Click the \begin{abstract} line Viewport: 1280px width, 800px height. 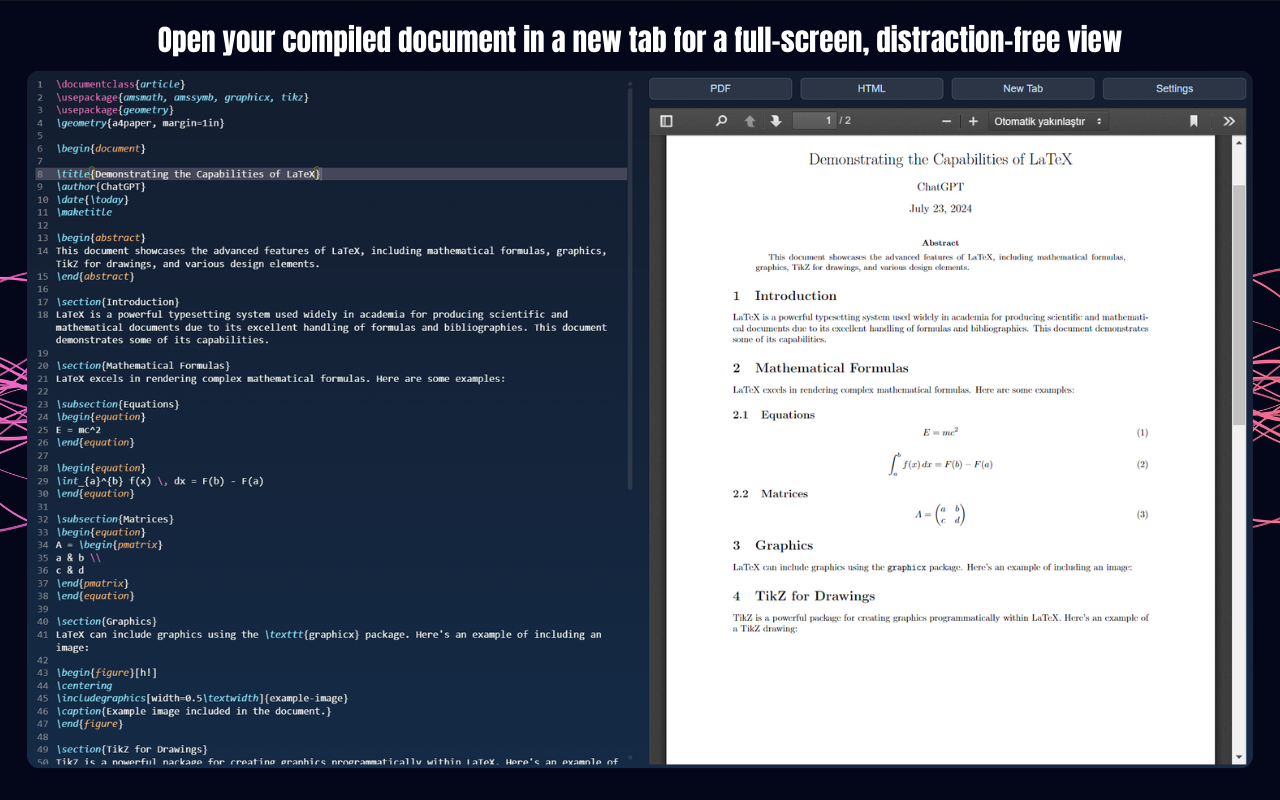point(101,238)
